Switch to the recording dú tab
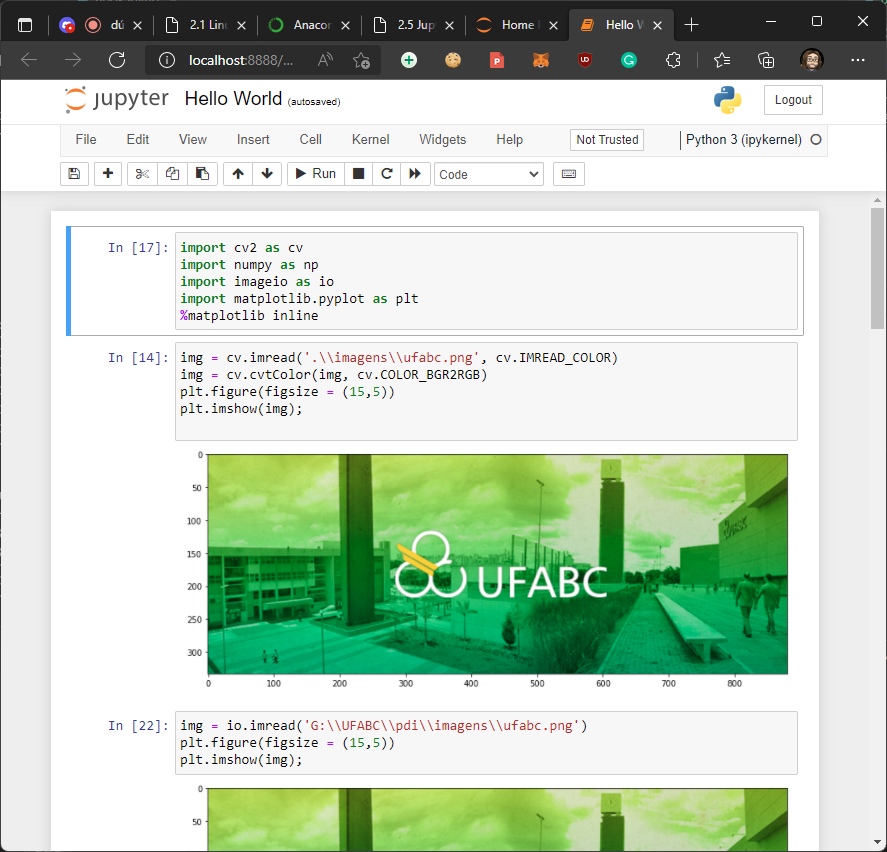The height and width of the screenshot is (852, 887). [102, 25]
